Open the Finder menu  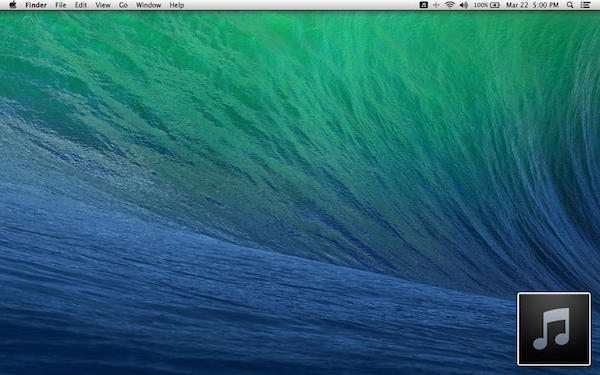36,5
